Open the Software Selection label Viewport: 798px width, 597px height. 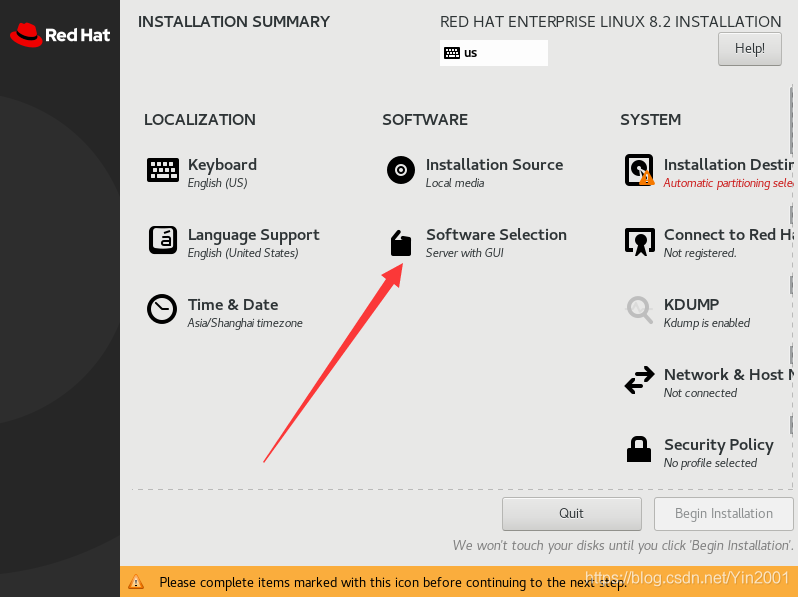tap(496, 235)
